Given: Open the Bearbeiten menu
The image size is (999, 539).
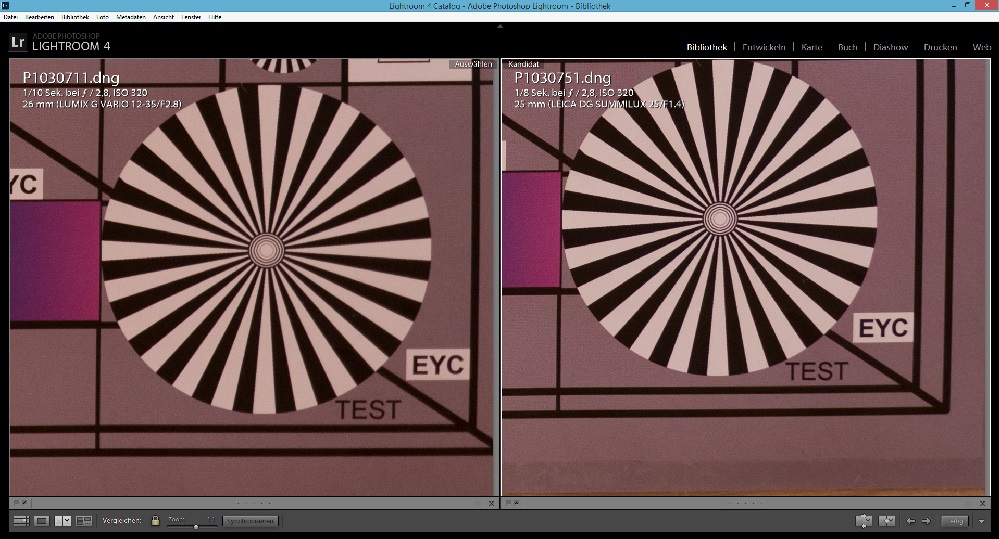Looking at the screenshot, I should point(40,17).
